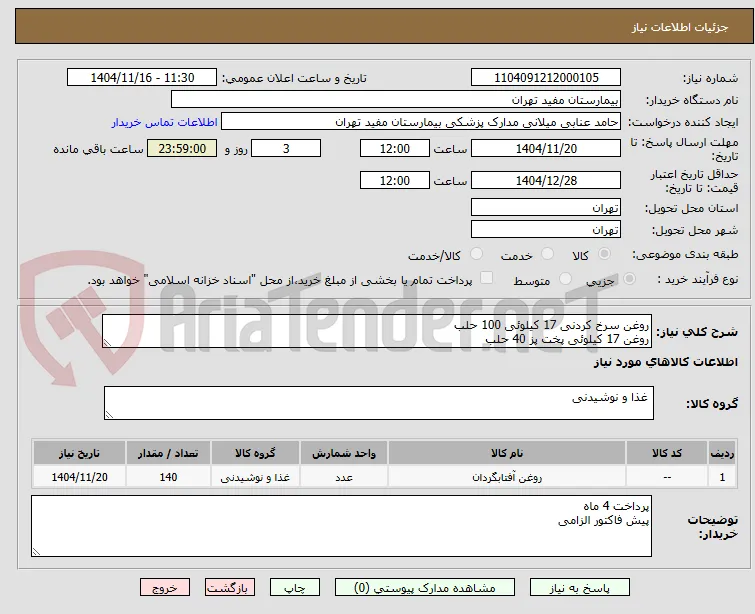Open 'اطلاعات تماس خریدار' link
The height and width of the screenshot is (614, 755).
coord(165,122)
